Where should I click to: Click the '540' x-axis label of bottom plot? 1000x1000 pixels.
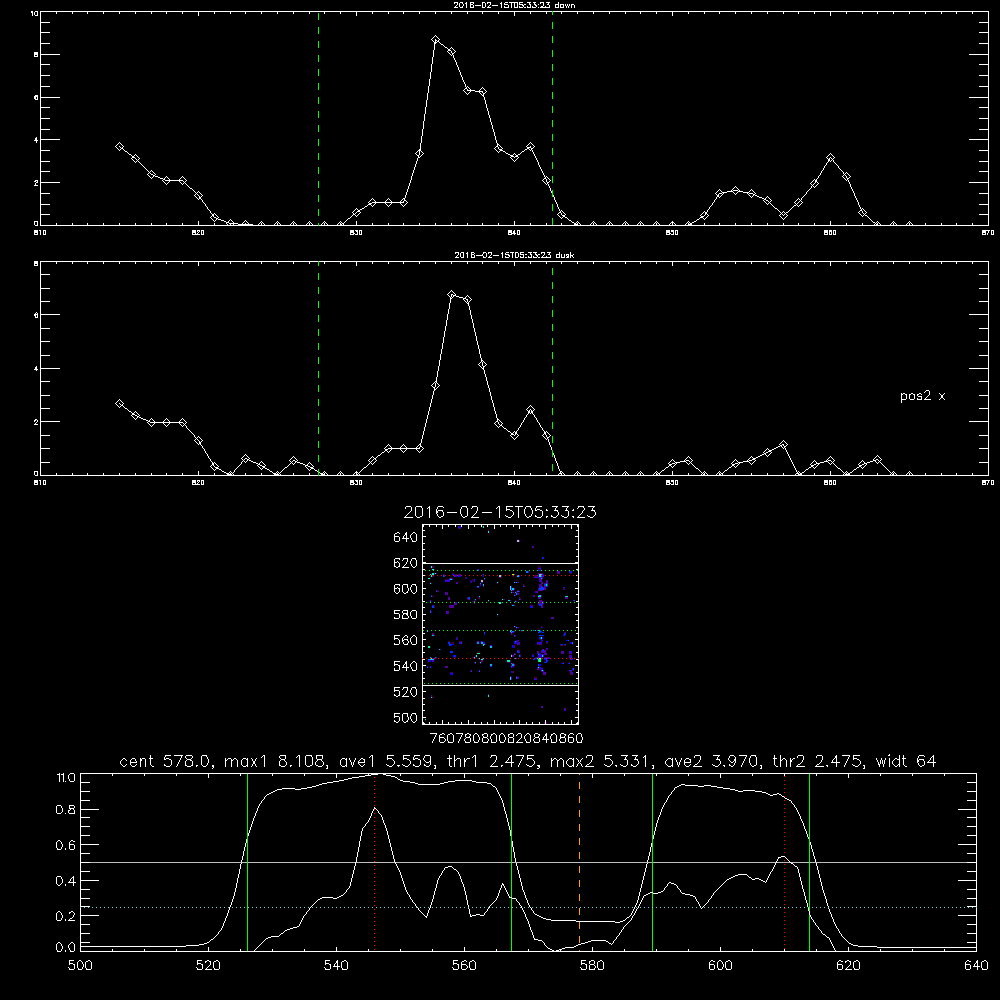(336, 966)
